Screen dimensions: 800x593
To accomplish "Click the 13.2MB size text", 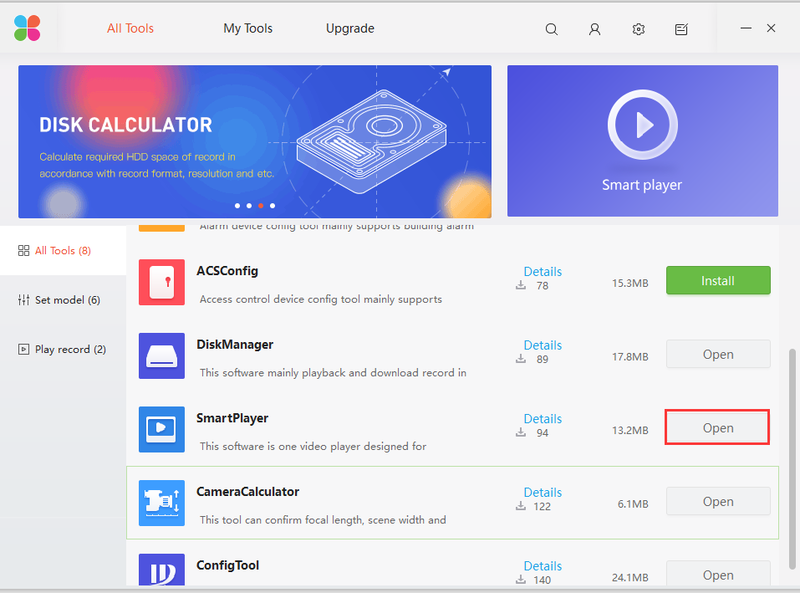I will [x=630, y=430].
